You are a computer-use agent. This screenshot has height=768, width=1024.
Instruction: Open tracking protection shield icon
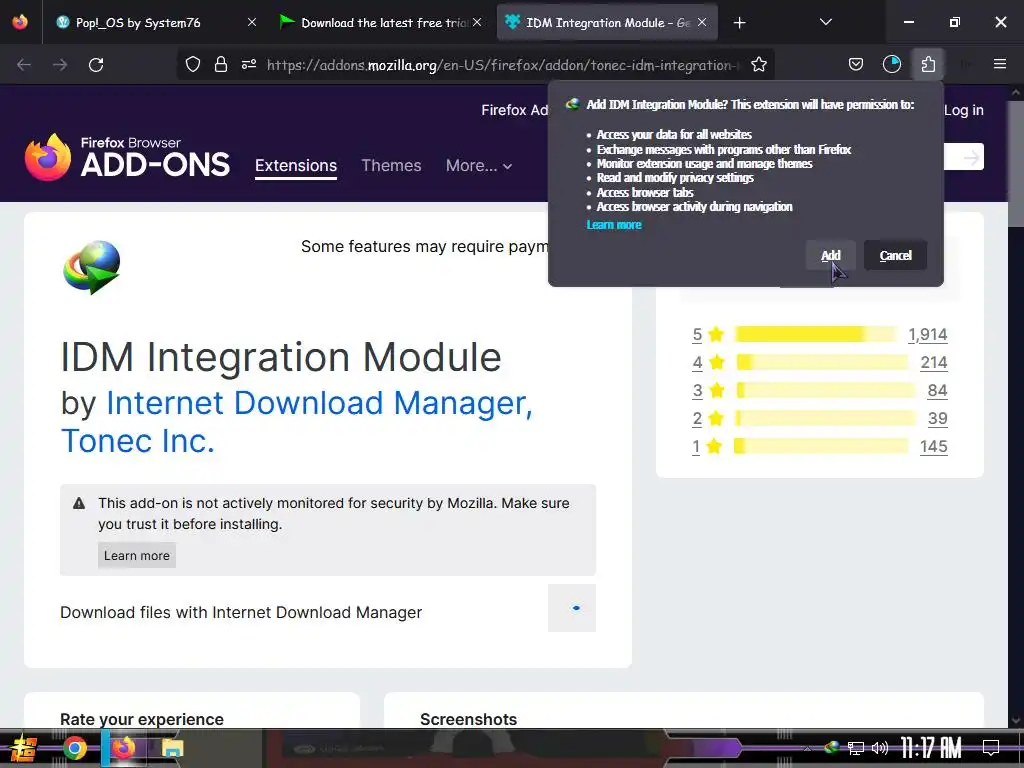coord(193,65)
